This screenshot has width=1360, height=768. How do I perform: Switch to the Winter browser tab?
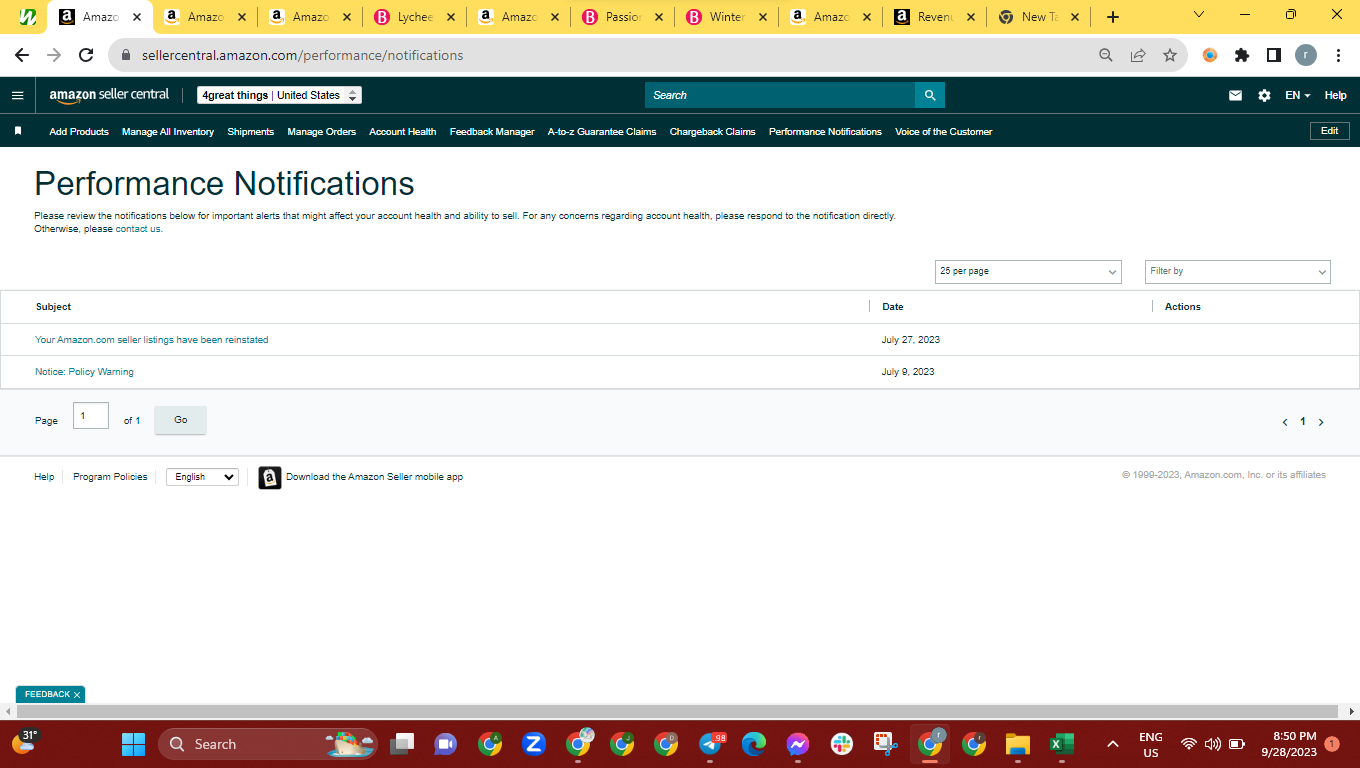click(x=726, y=17)
